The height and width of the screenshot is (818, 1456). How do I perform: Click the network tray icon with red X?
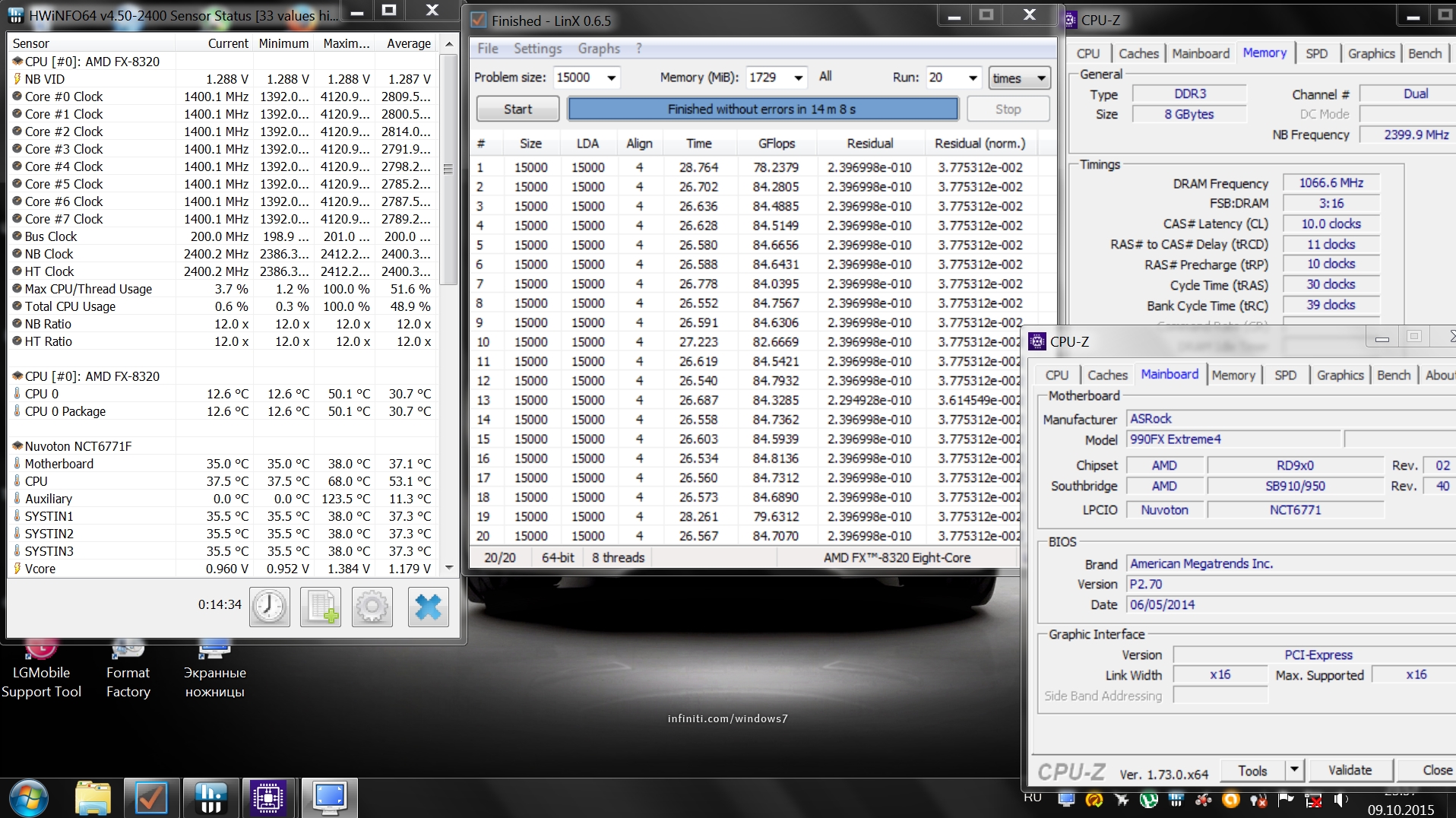1313,799
